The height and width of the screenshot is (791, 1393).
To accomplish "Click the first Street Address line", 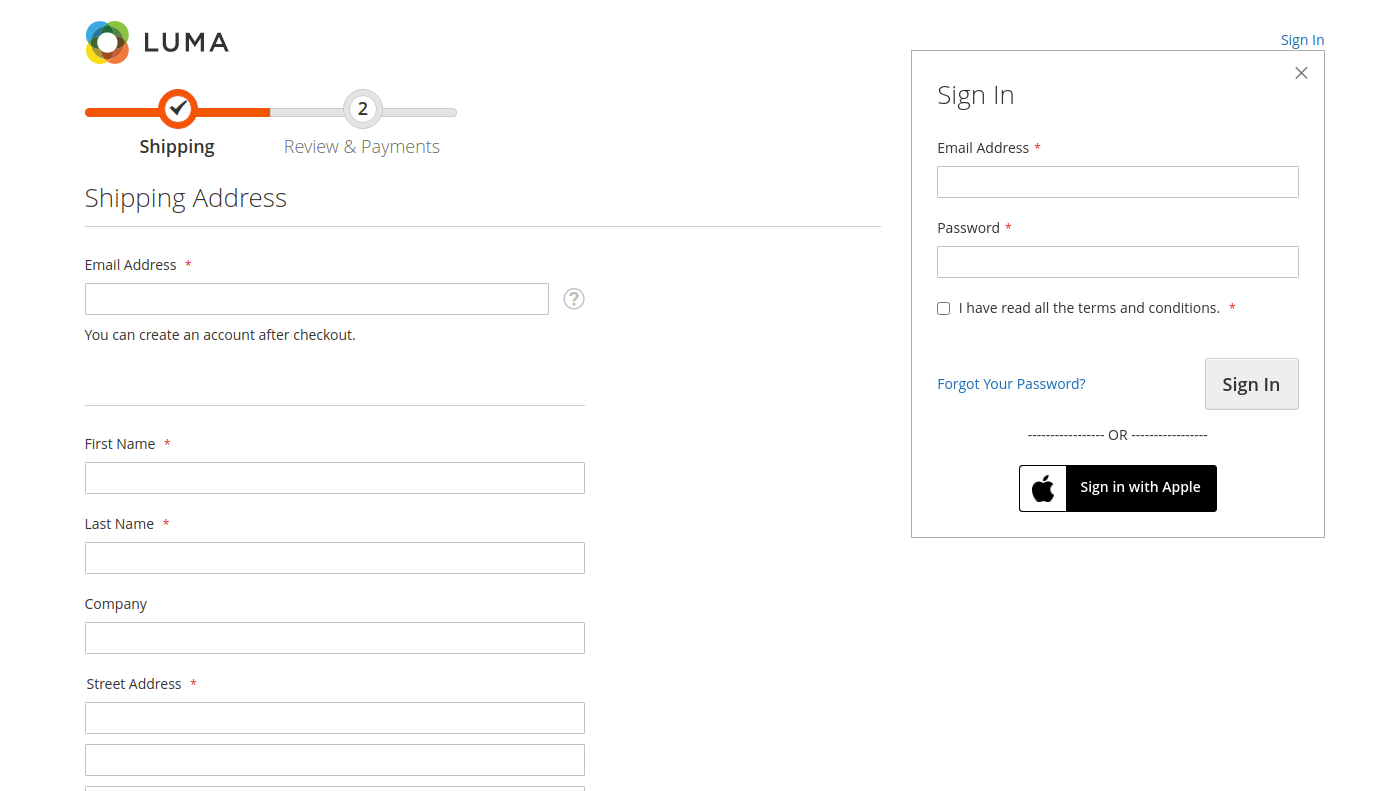I will click(334, 717).
